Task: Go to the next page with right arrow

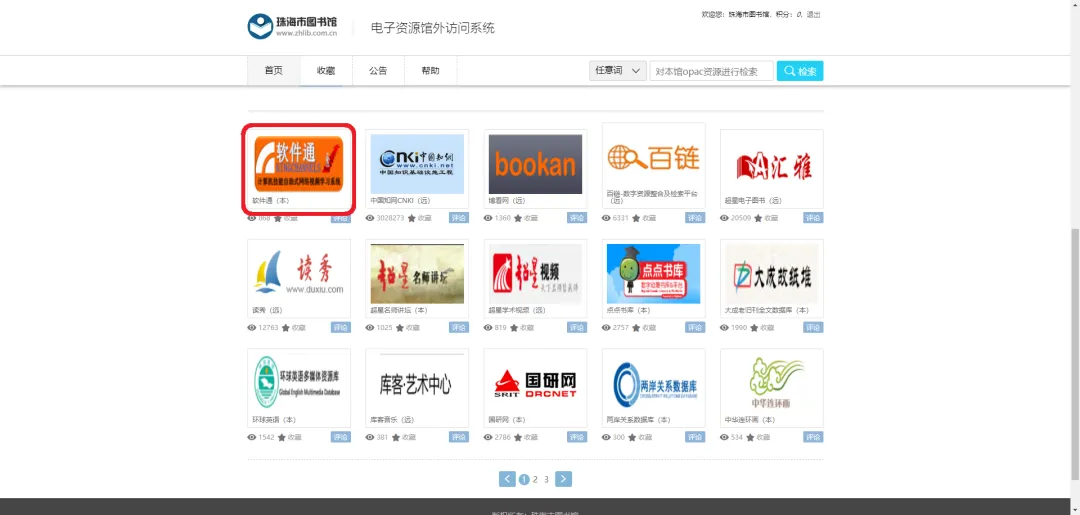Action: click(563, 479)
